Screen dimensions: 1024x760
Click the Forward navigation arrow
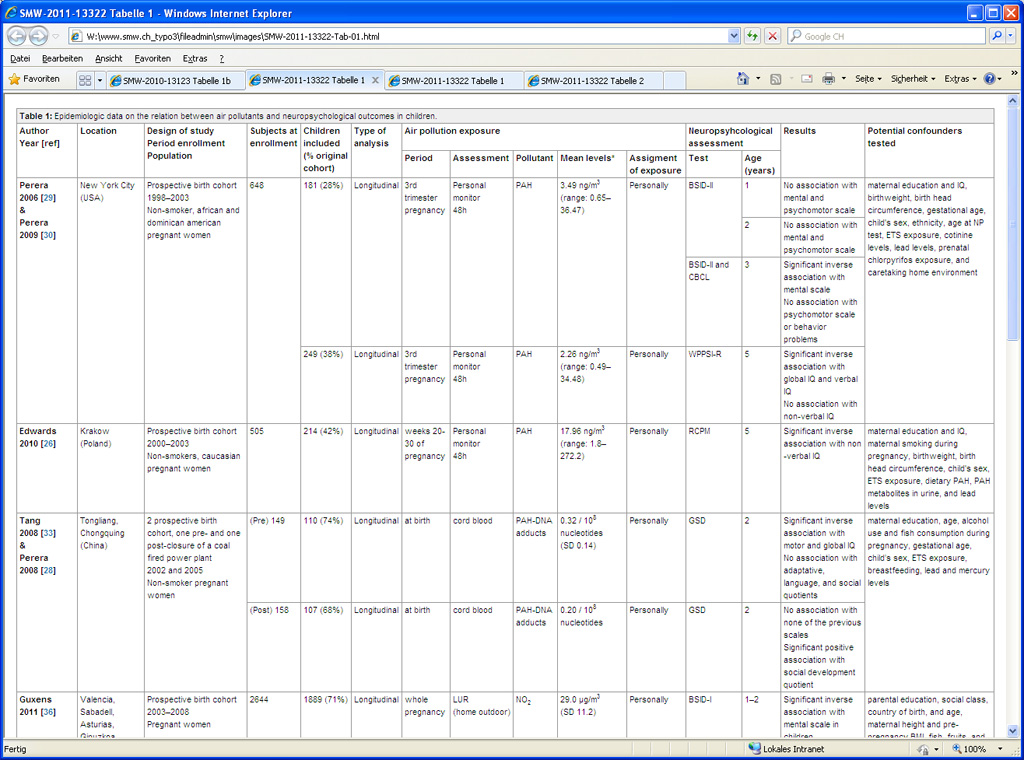click(x=39, y=36)
